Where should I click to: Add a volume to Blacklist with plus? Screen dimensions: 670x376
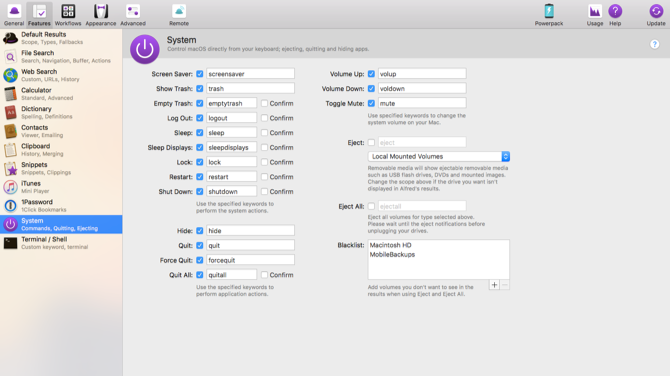[494, 285]
